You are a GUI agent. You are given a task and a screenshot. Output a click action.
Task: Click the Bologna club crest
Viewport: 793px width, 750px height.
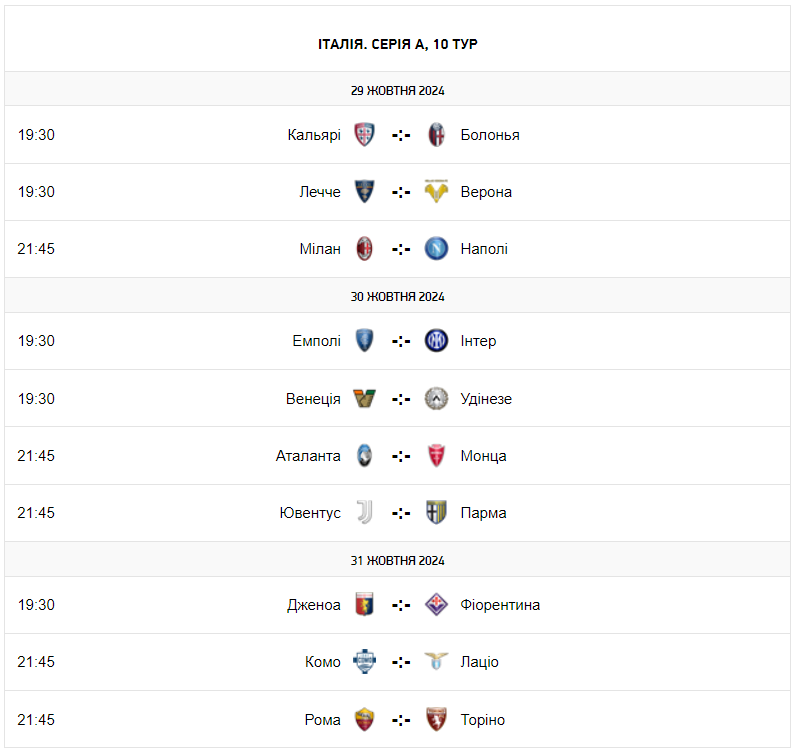tap(436, 135)
